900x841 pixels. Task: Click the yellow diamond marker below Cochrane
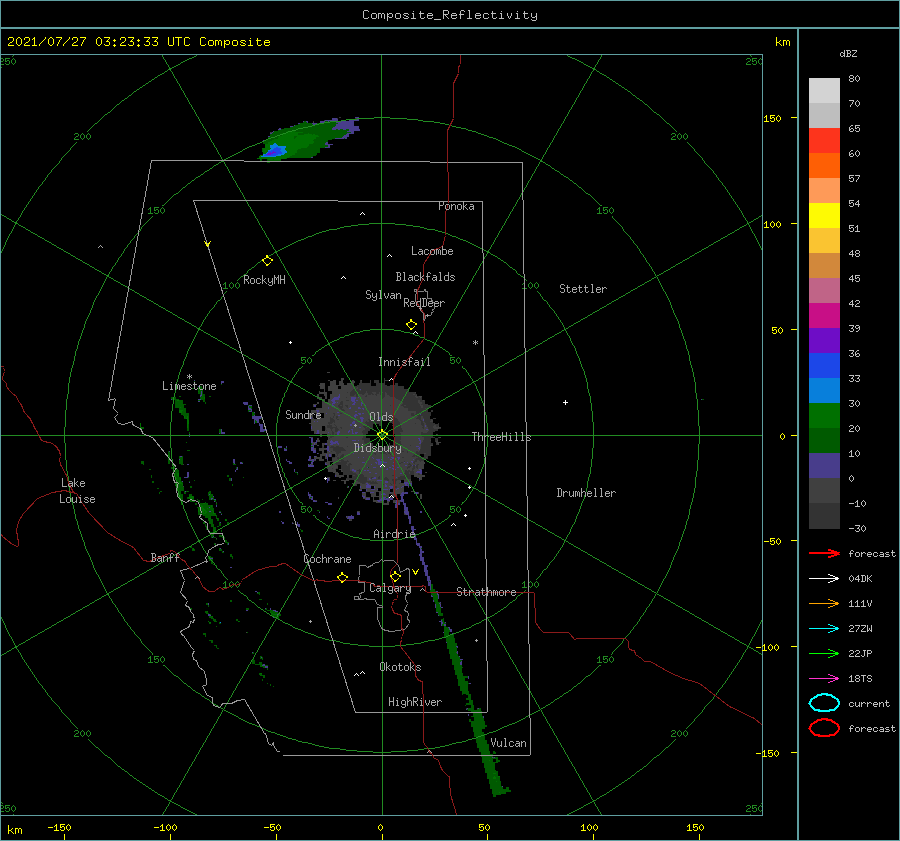343,577
